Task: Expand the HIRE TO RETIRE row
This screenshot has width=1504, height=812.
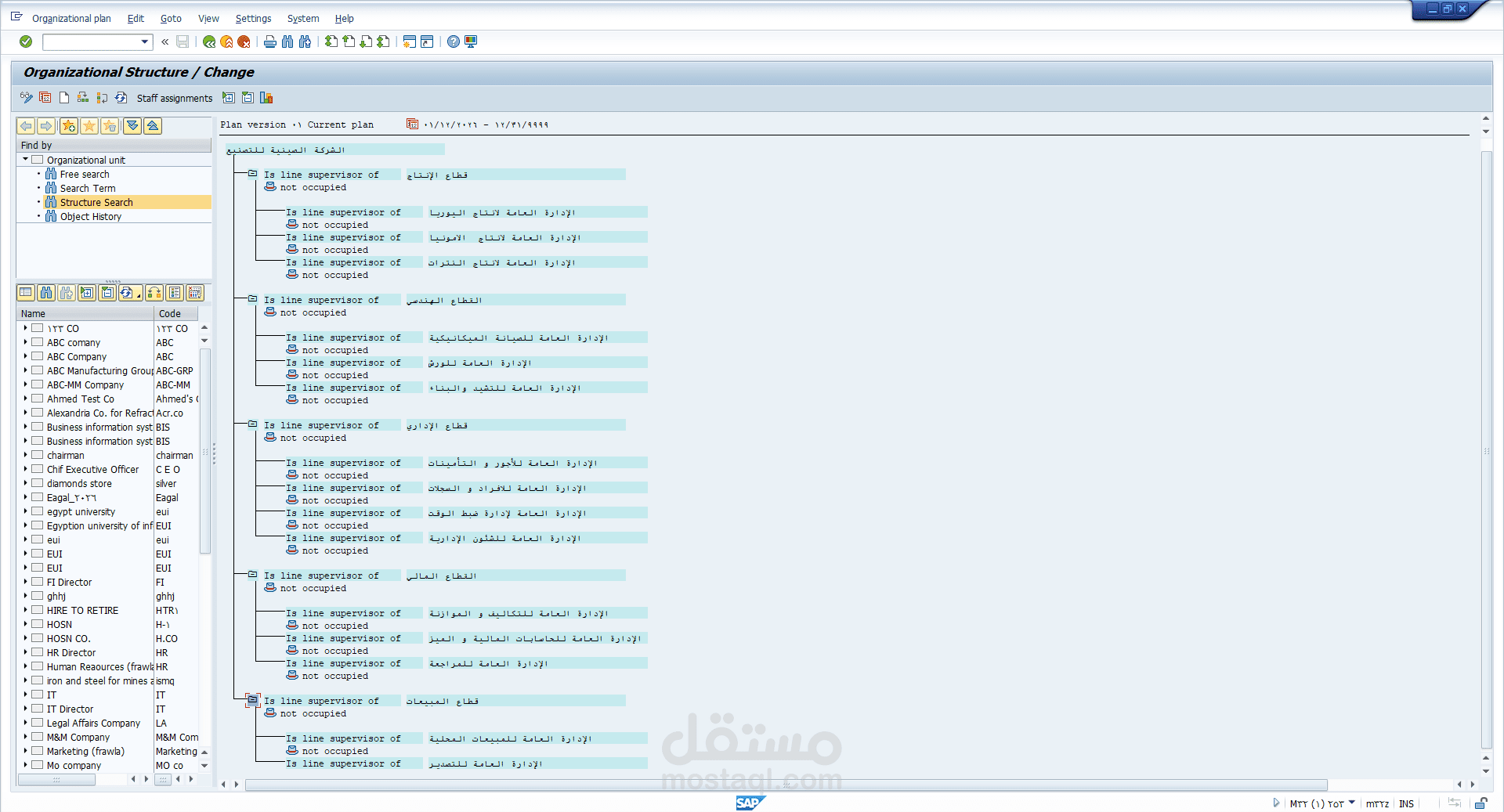Action: tap(25, 610)
